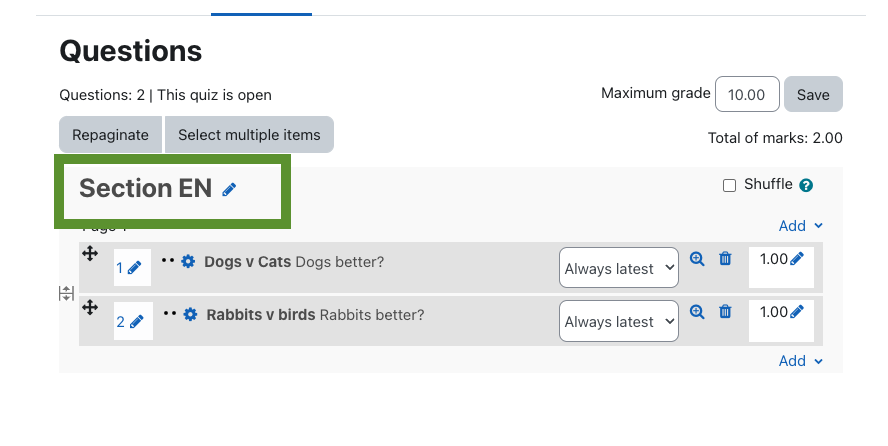
Task: Delete the Rabbits v birds question
Action: [725, 311]
